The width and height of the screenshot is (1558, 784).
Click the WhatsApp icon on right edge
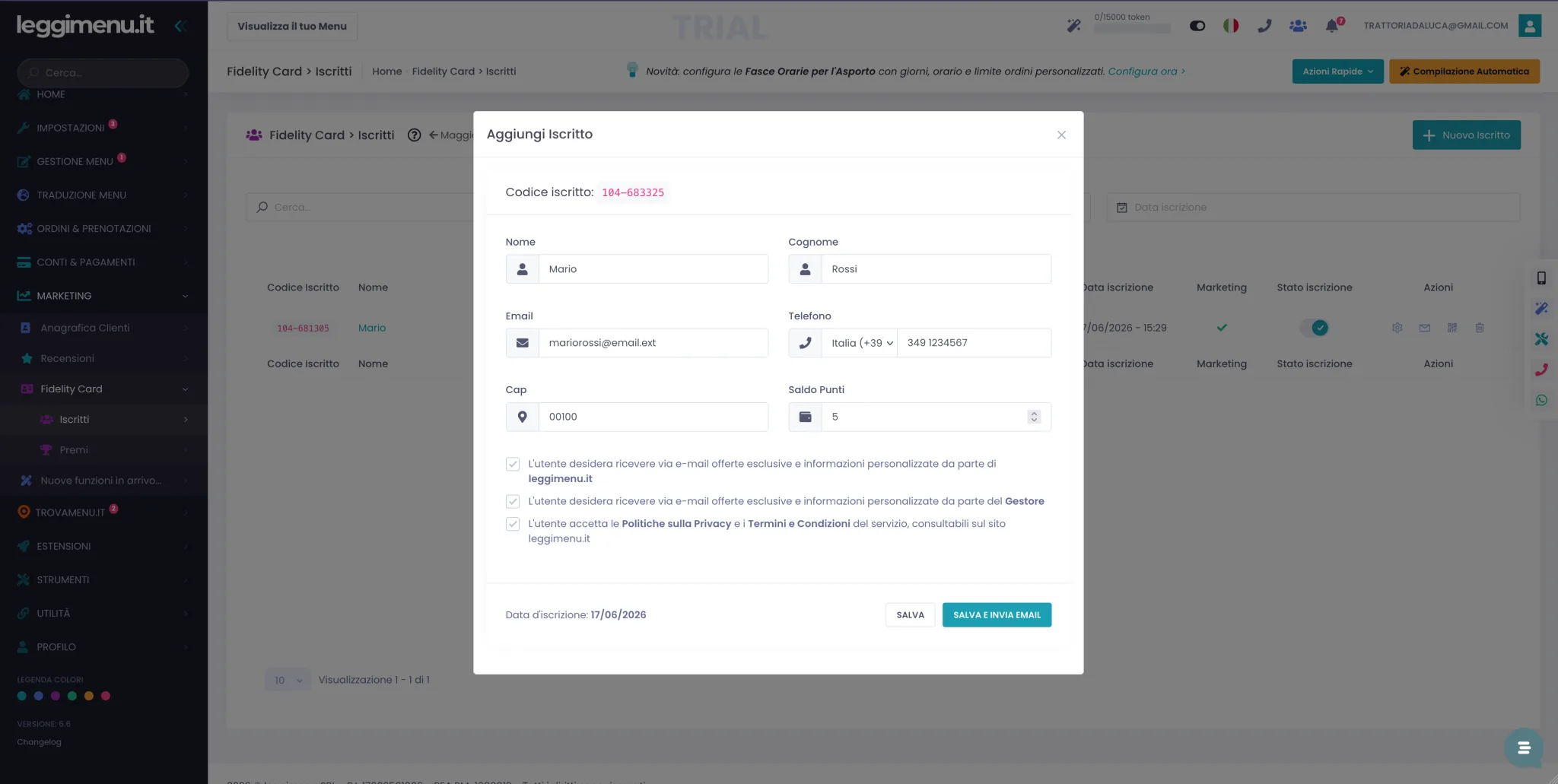tap(1541, 400)
